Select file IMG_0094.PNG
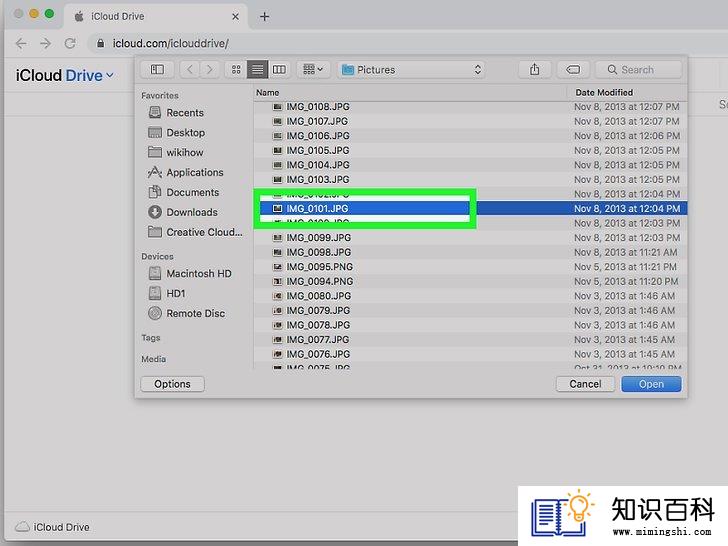The image size is (728, 546). pyautogui.click(x=470, y=281)
